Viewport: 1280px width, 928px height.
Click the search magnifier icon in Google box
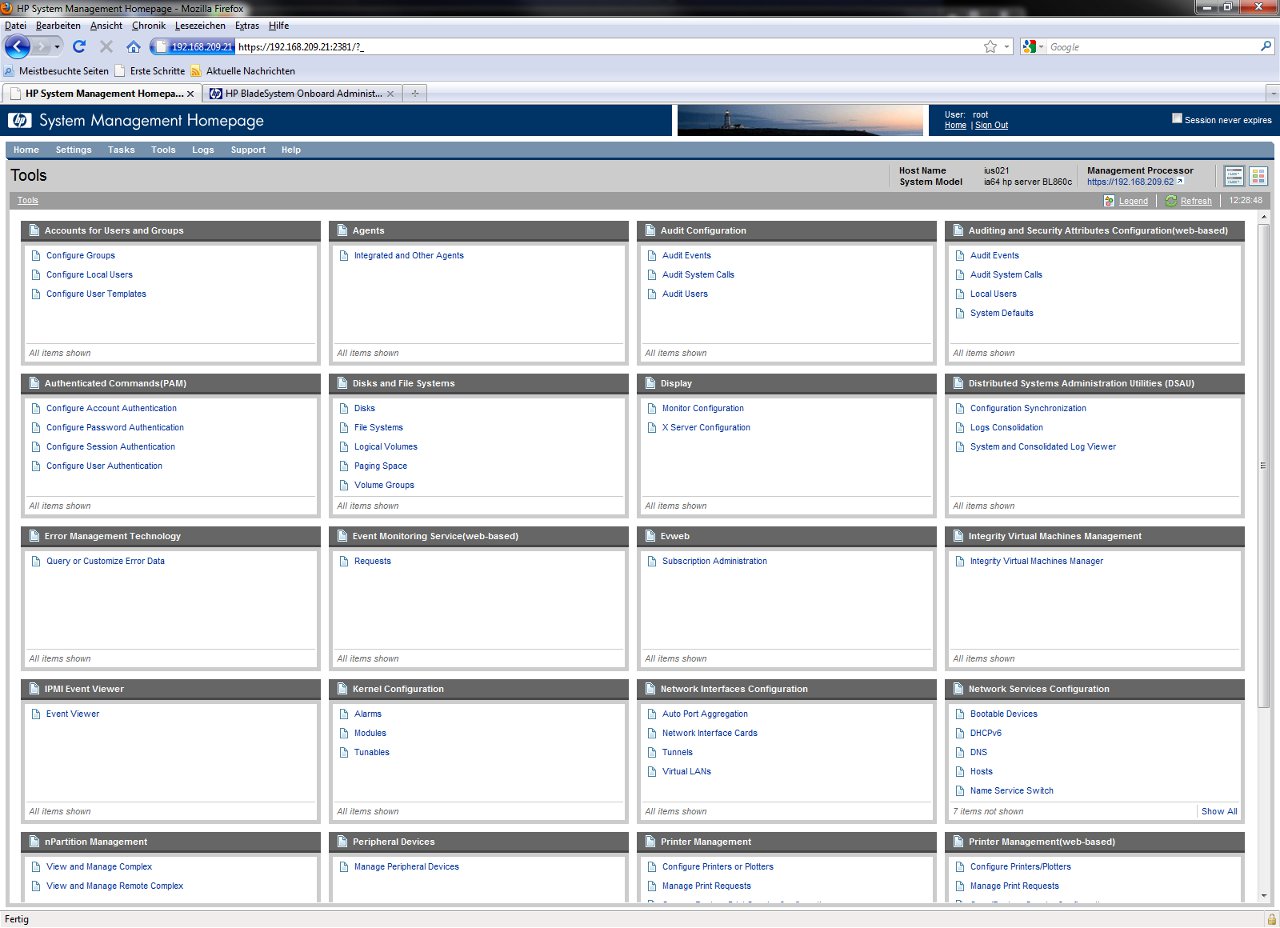click(x=1266, y=46)
